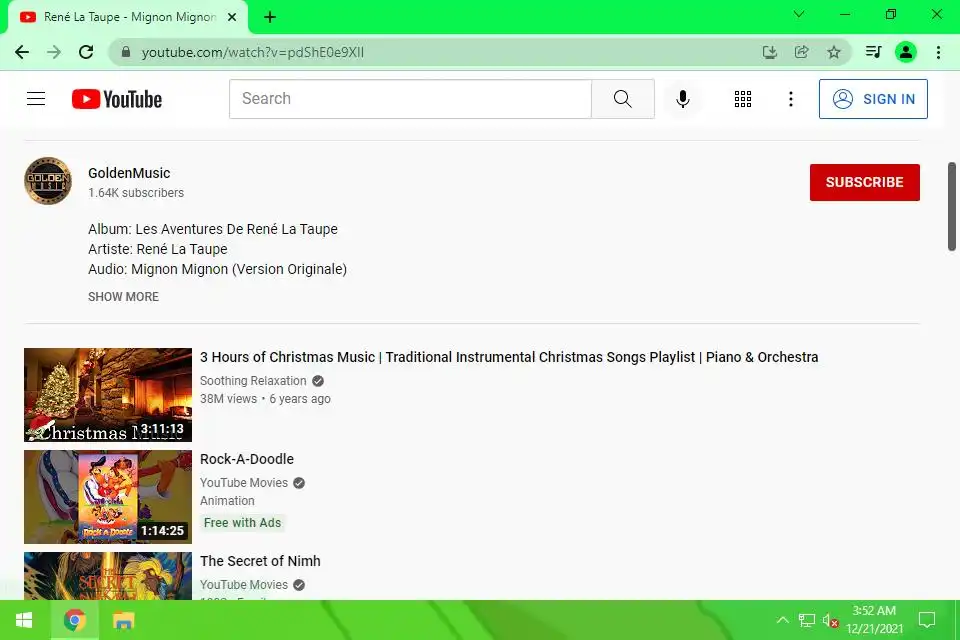Click the search magnifier button
The width and height of the screenshot is (960, 640).
click(623, 99)
